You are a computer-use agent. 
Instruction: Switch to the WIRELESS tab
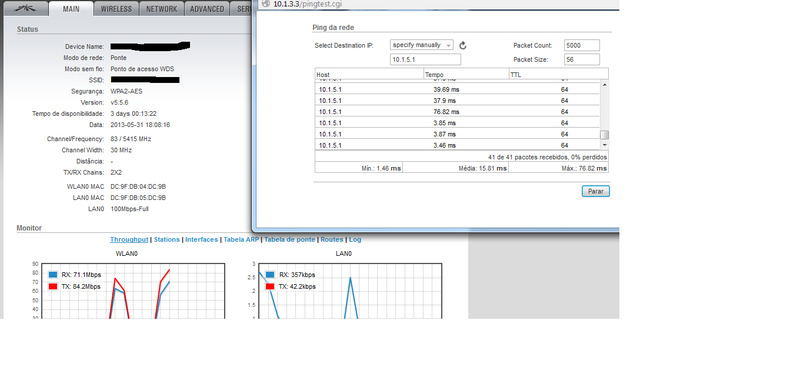(x=116, y=9)
